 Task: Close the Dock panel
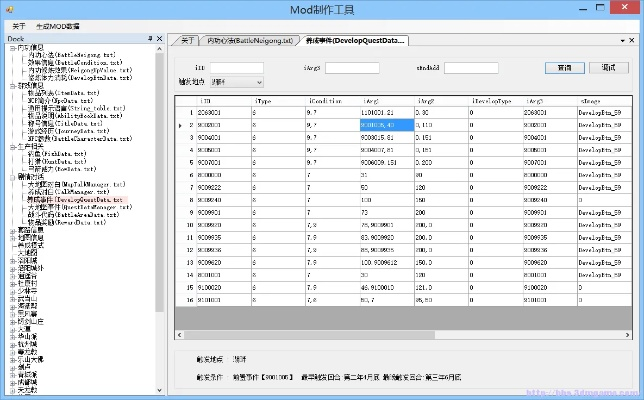click(158, 39)
